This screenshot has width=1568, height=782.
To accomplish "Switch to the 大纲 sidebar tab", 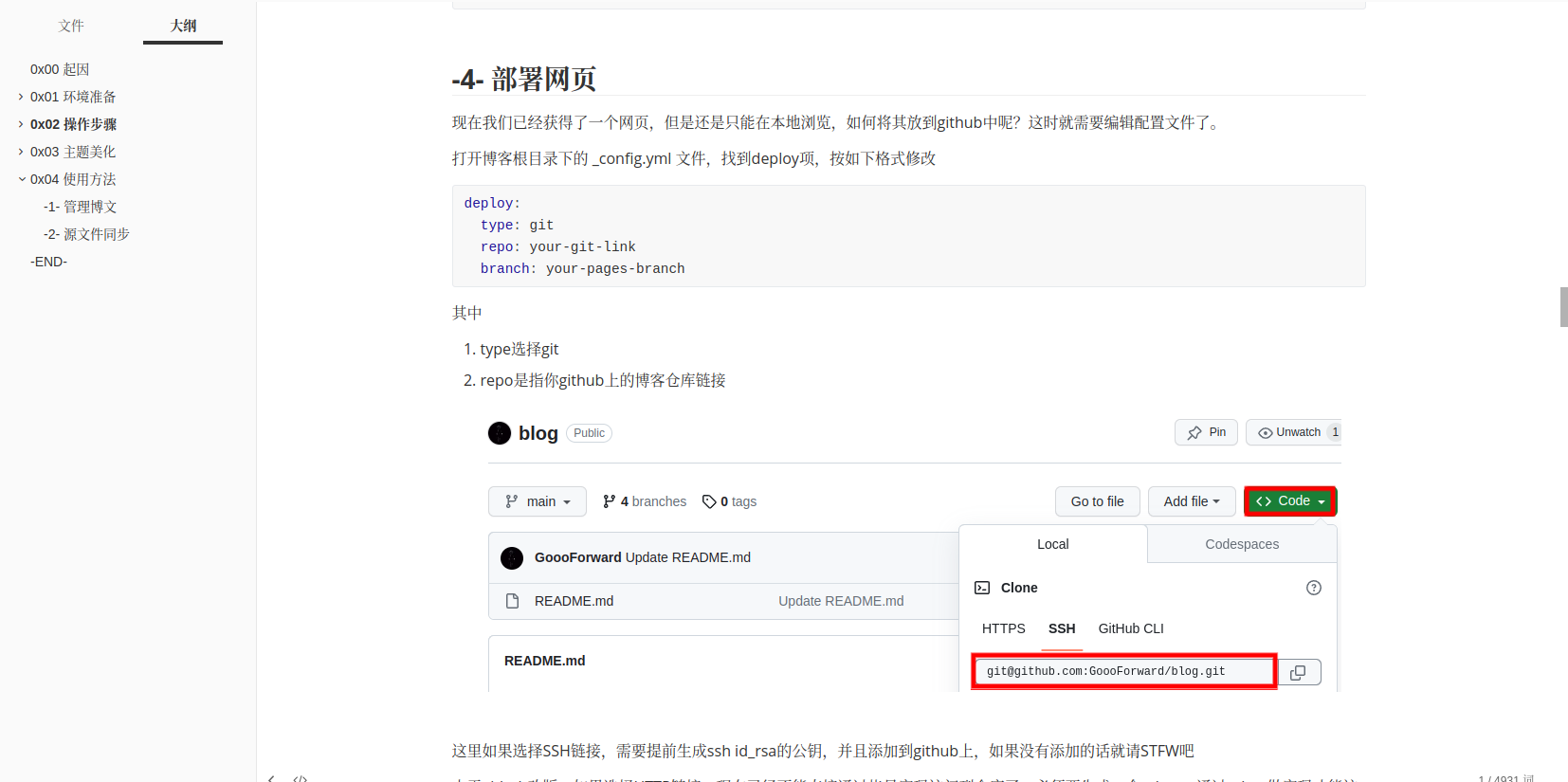I will tap(183, 26).
